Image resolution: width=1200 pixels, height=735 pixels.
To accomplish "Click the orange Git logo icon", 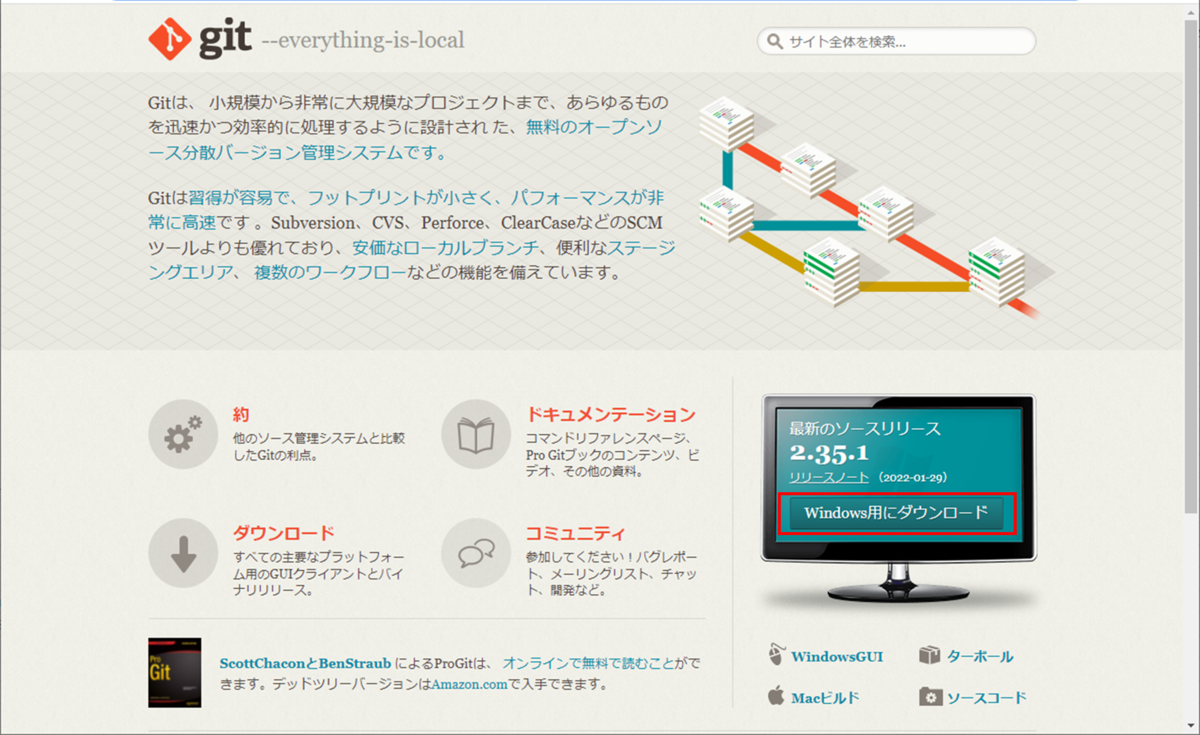I will point(169,39).
